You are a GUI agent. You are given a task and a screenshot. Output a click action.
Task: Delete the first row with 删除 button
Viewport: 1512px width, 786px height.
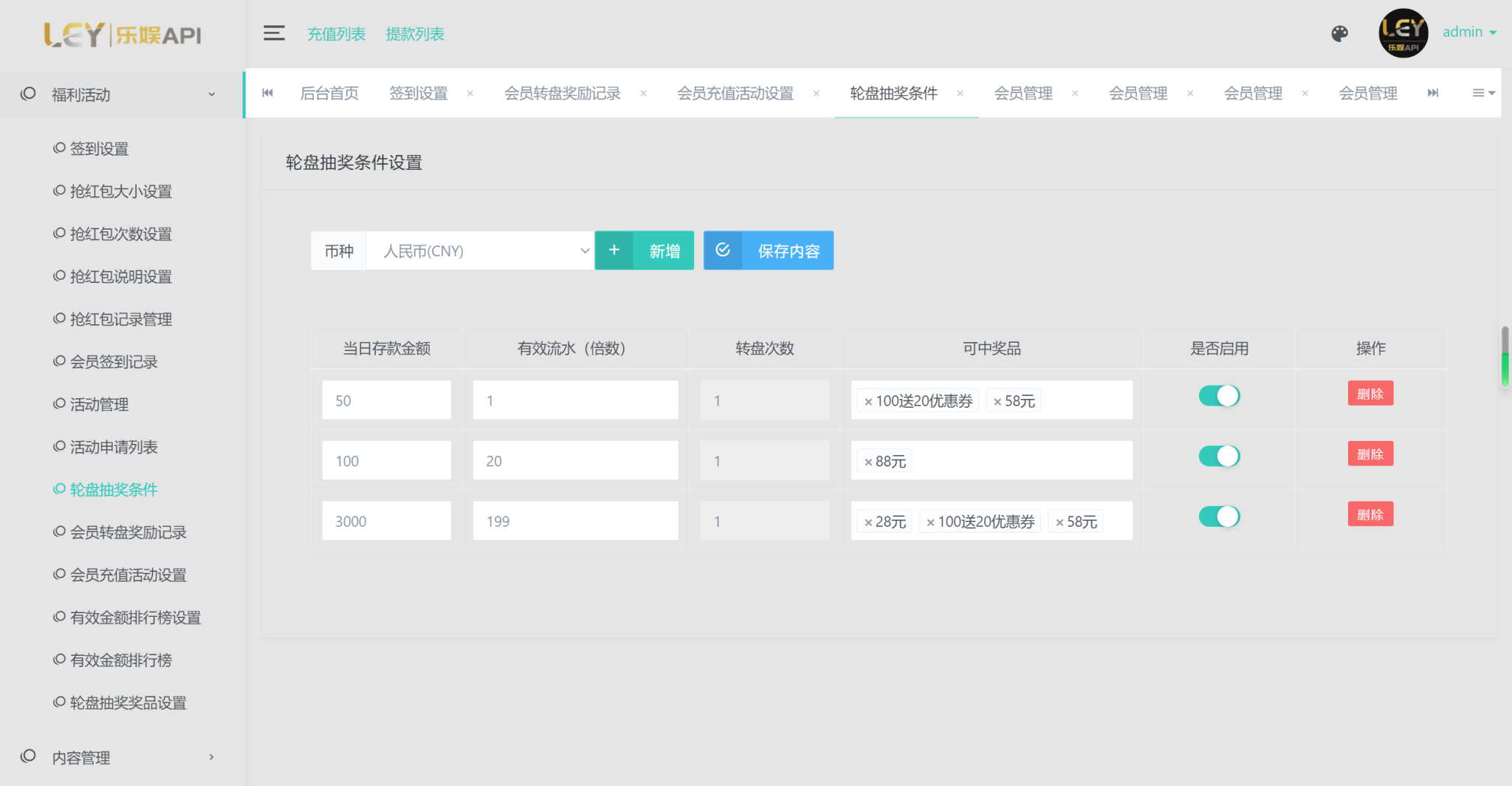(1370, 394)
